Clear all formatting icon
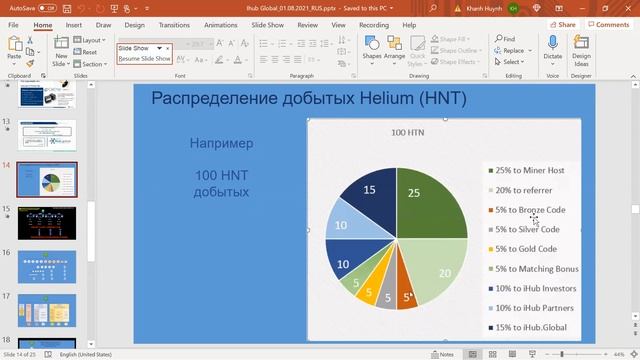Image resolution: width=640 pixels, height=360 pixels. pyautogui.click(x=244, y=43)
